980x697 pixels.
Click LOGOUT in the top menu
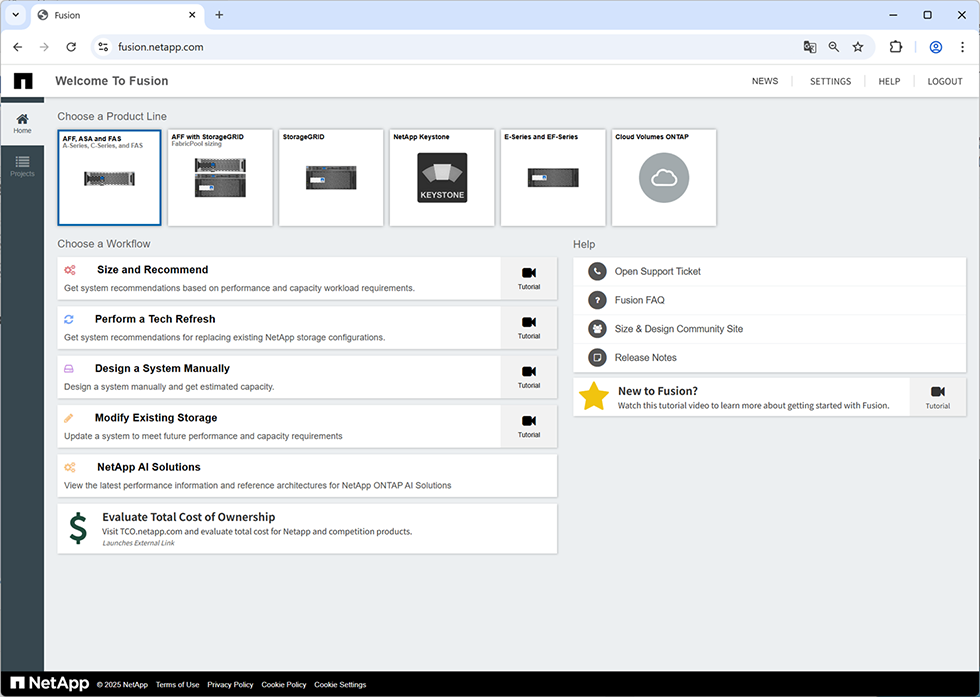pyautogui.click(x=945, y=81)
